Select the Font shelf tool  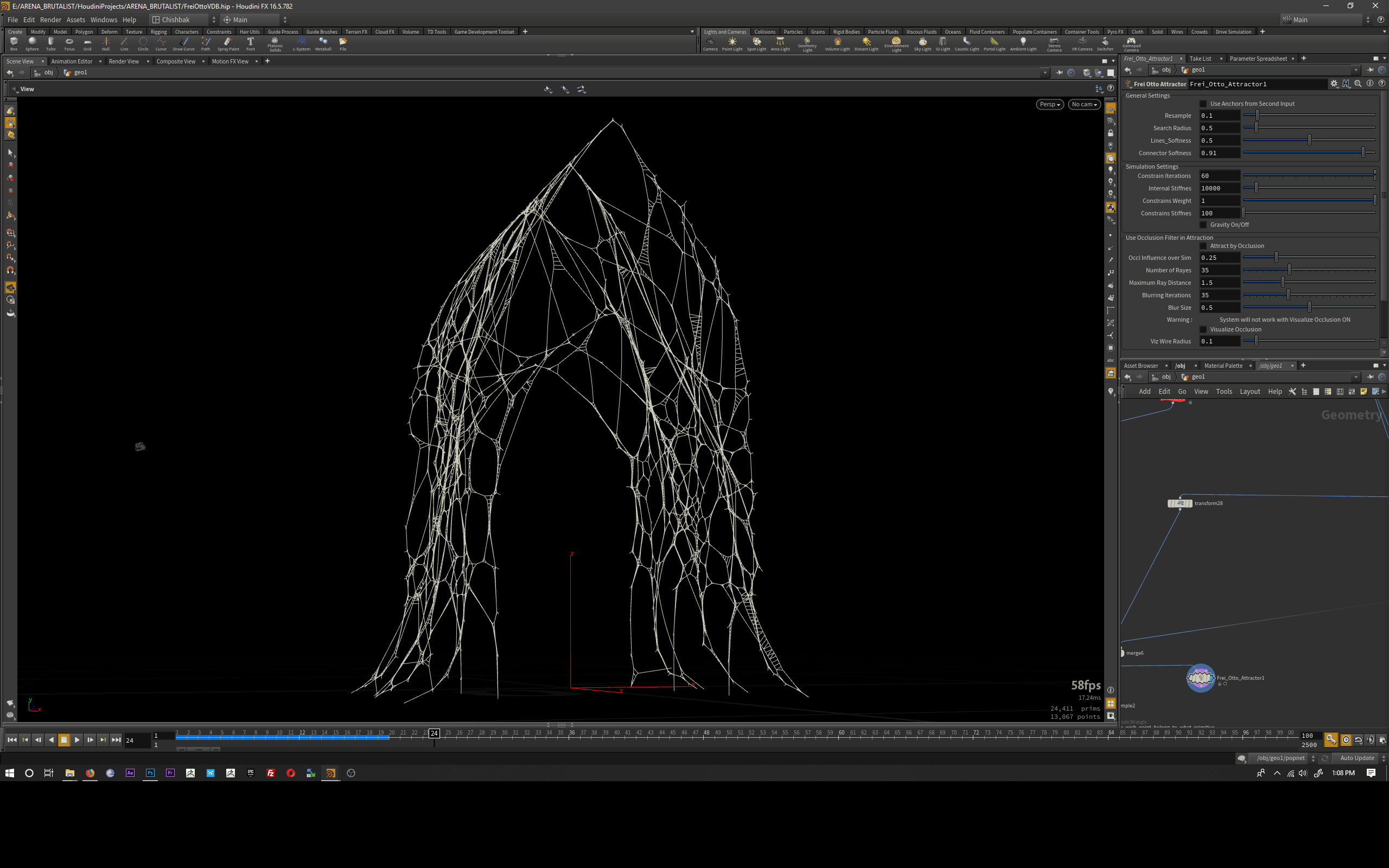click(x=250, y=43)
